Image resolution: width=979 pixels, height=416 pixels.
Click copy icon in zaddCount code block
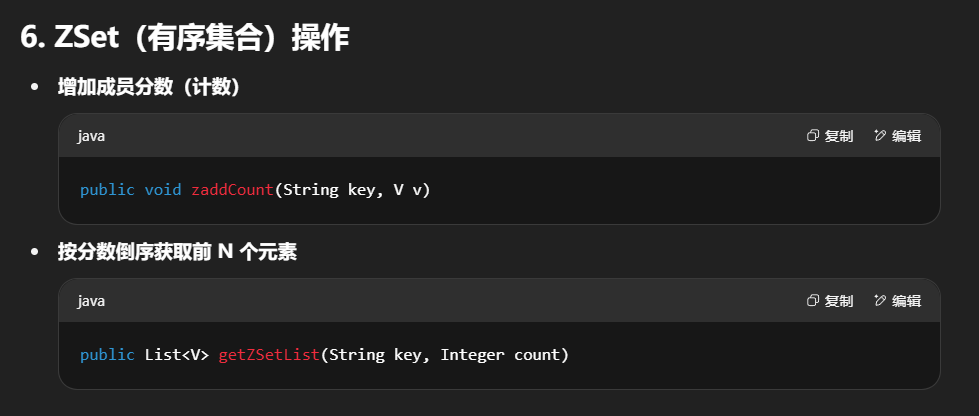(813, 136)
